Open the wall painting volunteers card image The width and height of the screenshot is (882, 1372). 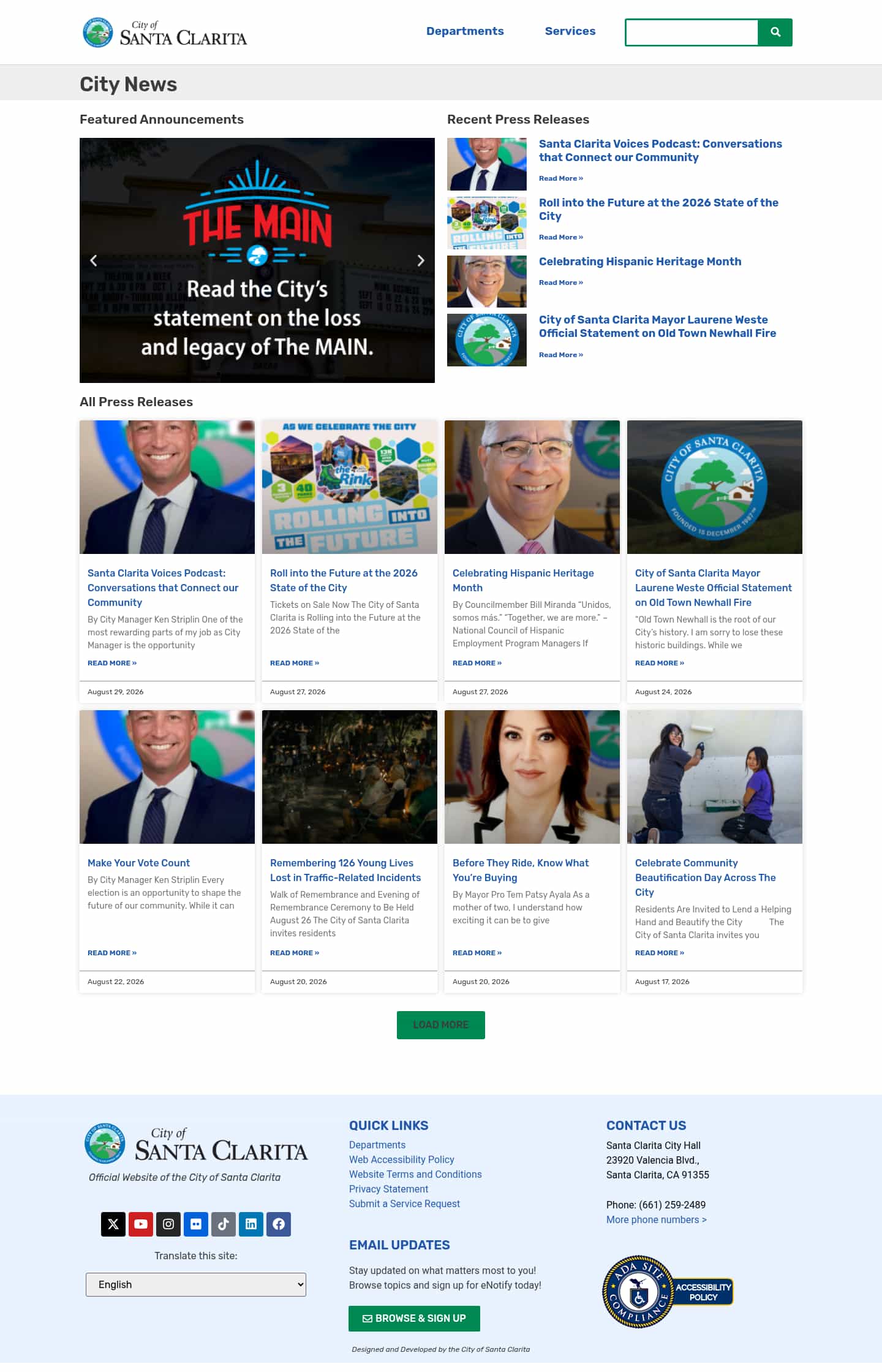coord(715,777)
